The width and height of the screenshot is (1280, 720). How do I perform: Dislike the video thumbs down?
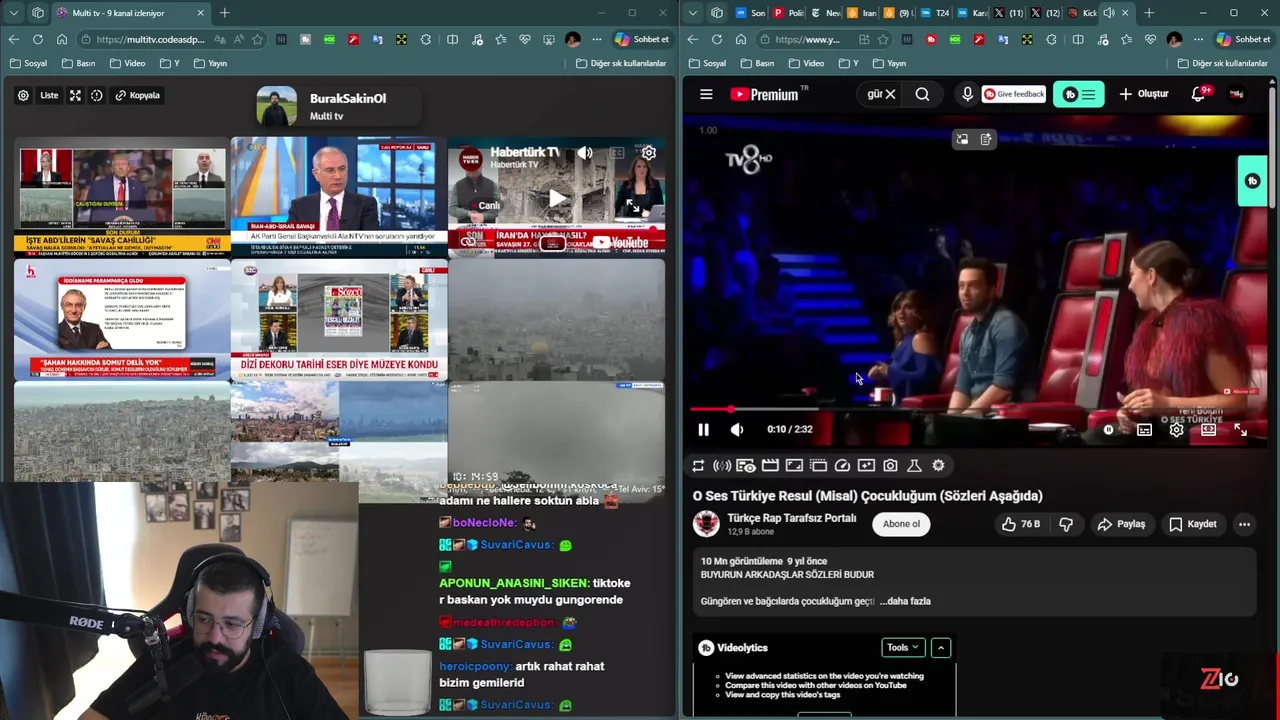coord(1066,524)
